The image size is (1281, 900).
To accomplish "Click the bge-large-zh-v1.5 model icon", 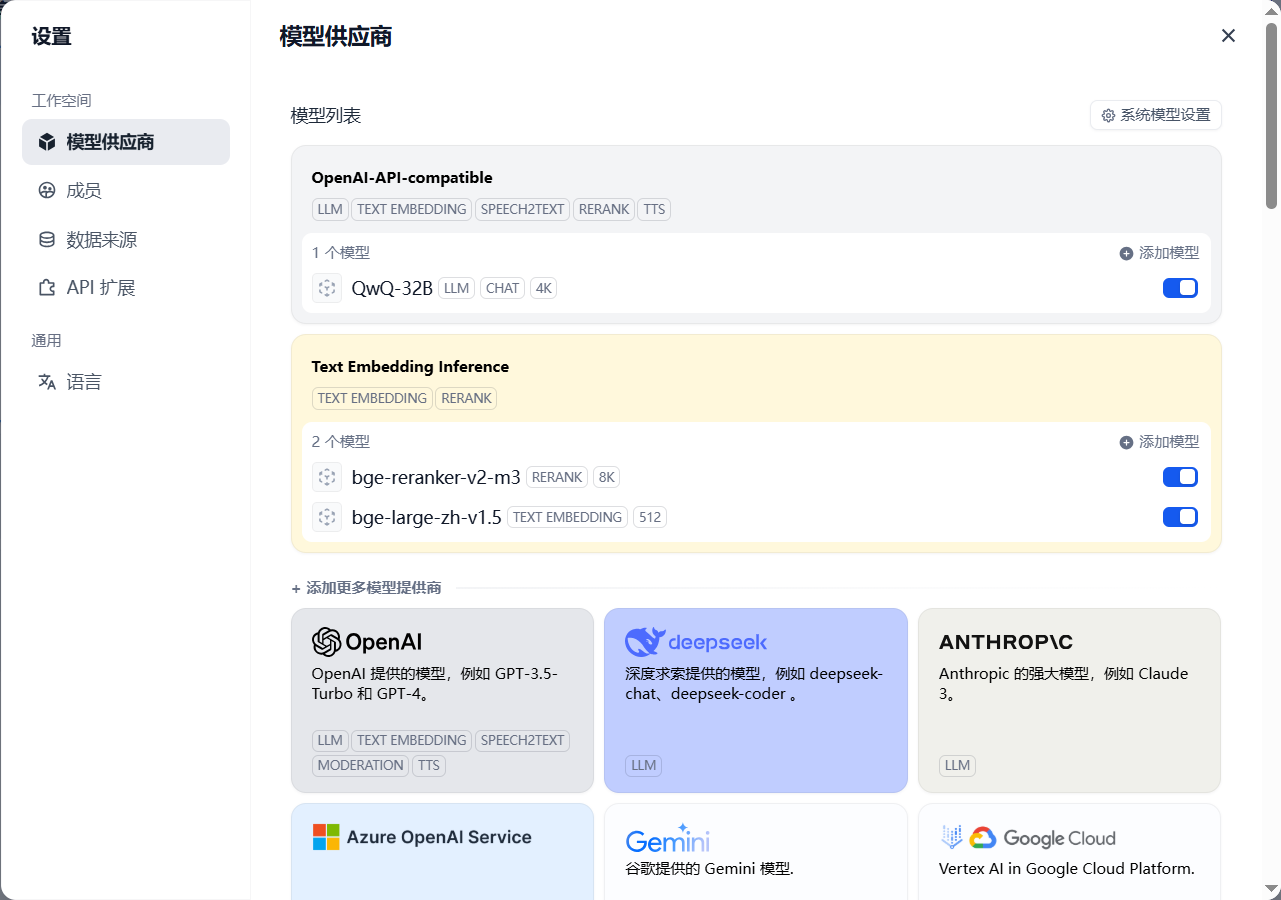I will 327,517.
